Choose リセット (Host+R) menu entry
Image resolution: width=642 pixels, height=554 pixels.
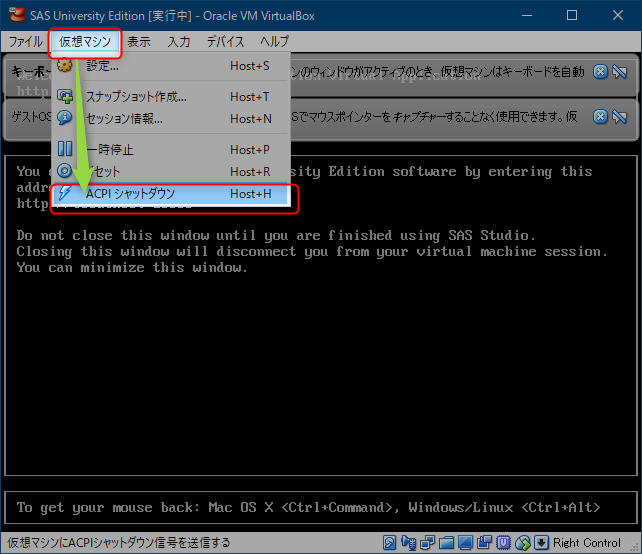pos(171,172)
